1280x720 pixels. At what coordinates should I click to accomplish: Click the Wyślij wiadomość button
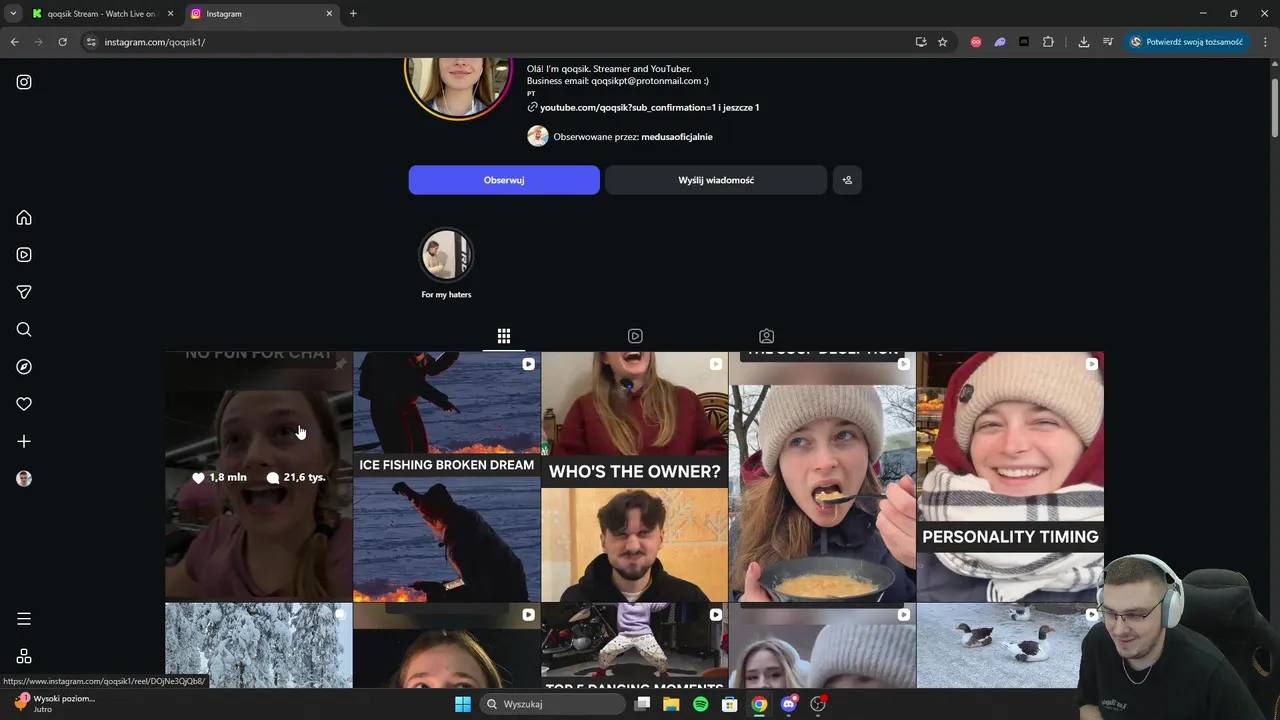click(x=716, y=180)
